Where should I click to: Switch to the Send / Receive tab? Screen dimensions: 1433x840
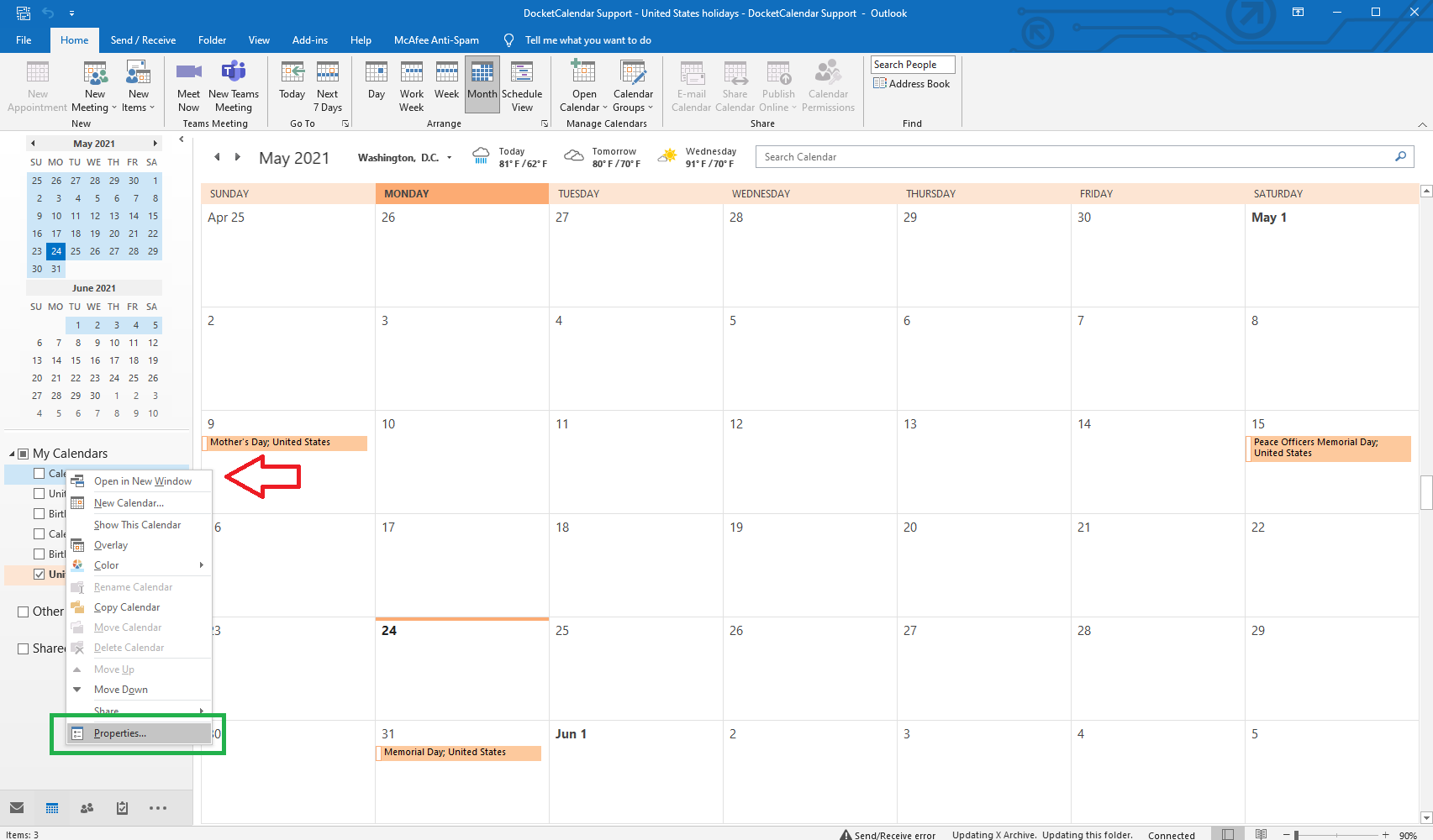[x=143, y=40]
